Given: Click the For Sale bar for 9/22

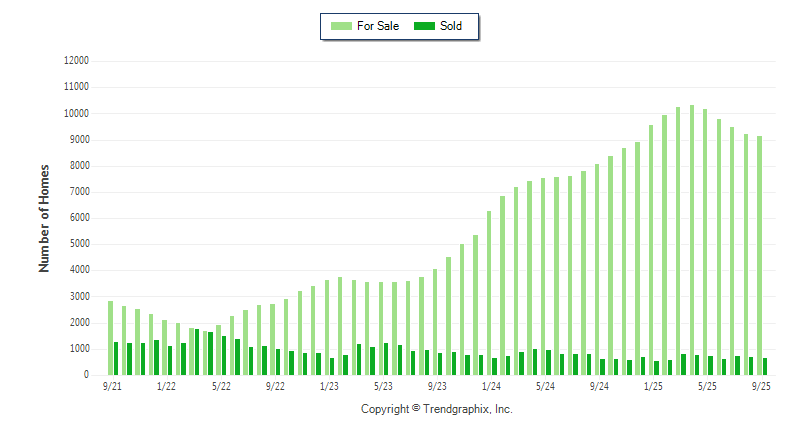Looking at the screenshot, I should [x=272, y=340].
